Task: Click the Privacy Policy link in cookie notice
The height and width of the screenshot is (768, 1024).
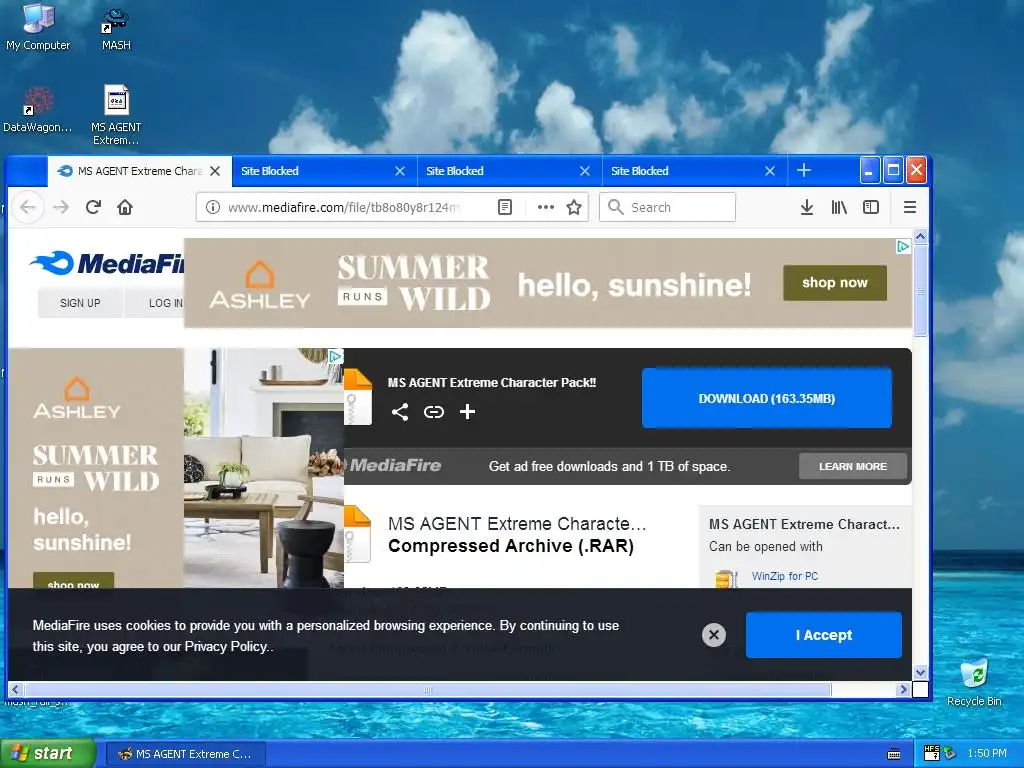Action: (x=226, y=647)
